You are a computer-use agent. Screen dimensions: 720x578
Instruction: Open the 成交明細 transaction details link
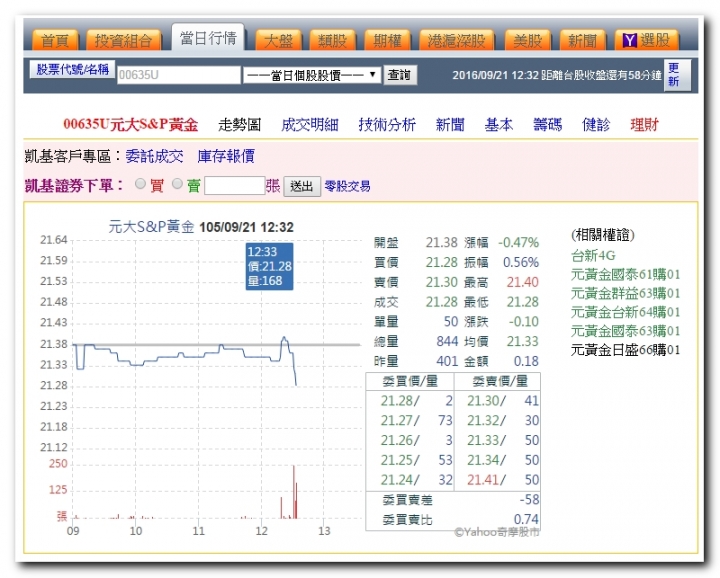(x=310, y=125)
